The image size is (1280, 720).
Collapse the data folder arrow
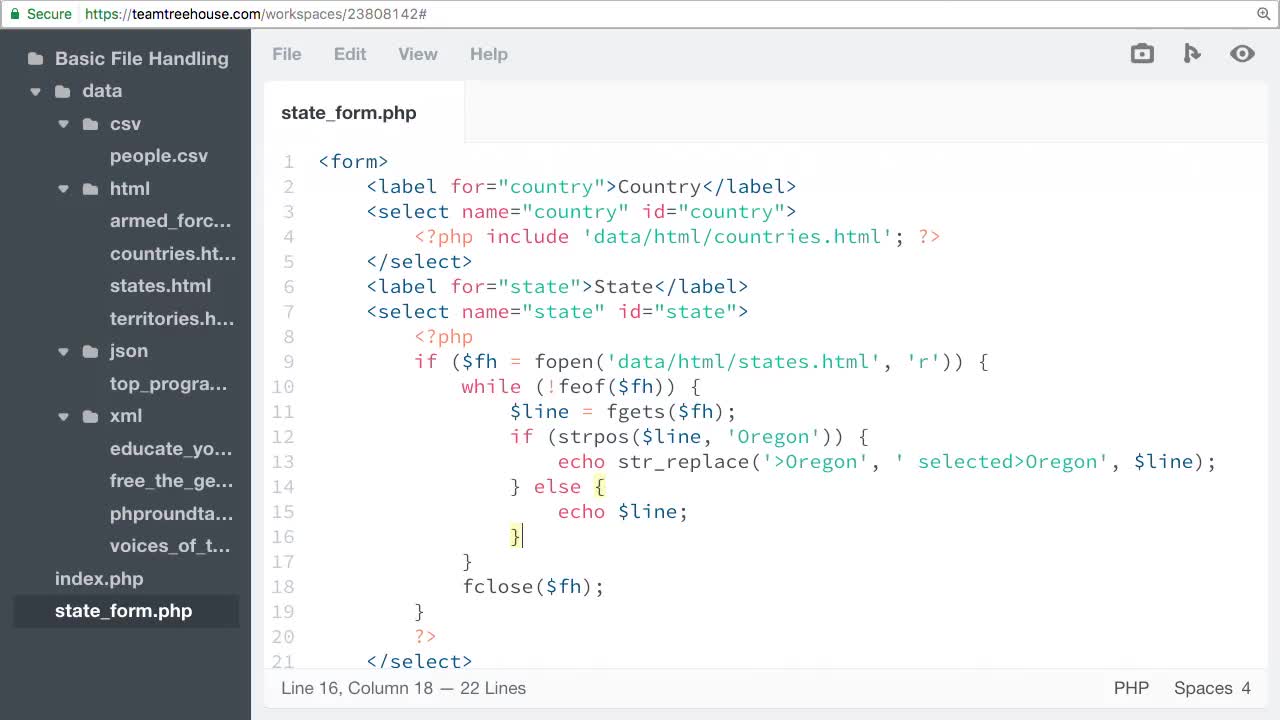click(36, 91)
